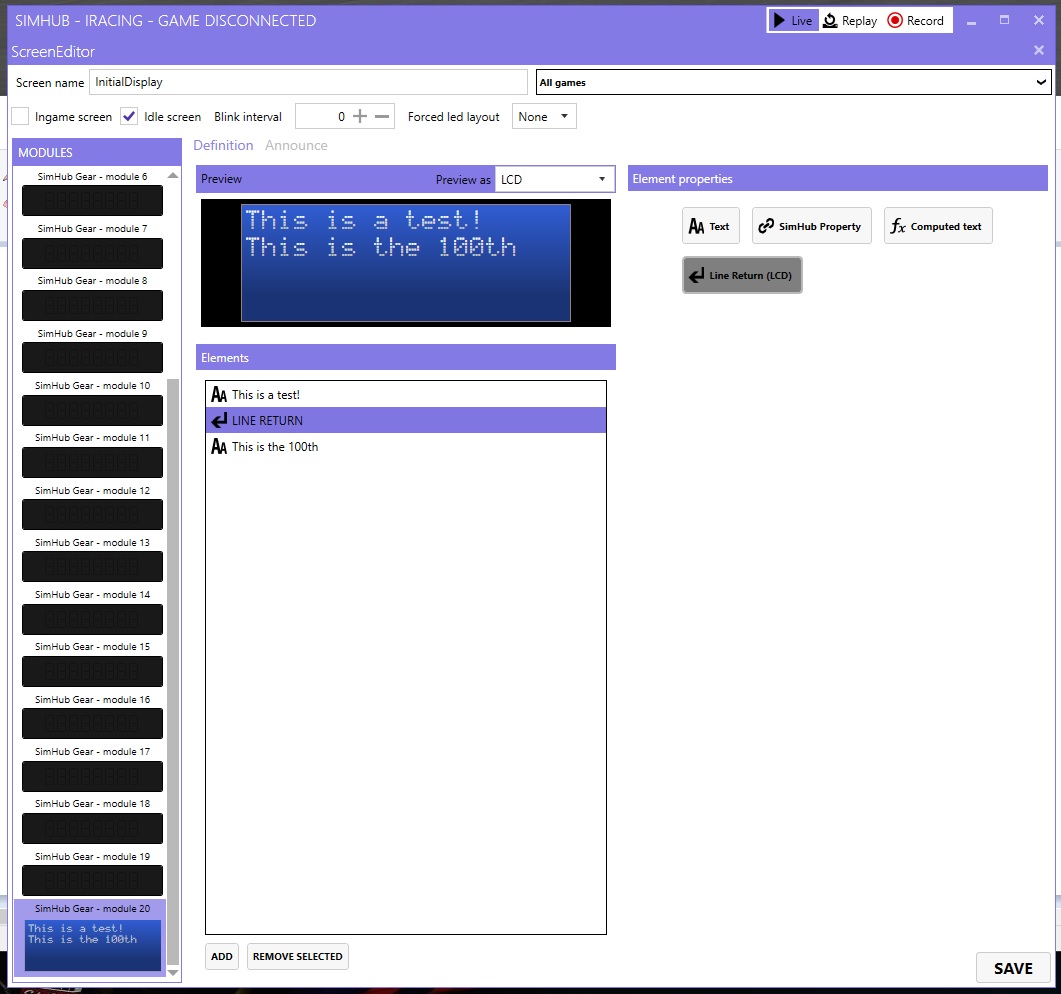Click the modules list scrollbar thumb
Image resolution: width=1061 pixels, height=994 pixels.
point(173,672)
